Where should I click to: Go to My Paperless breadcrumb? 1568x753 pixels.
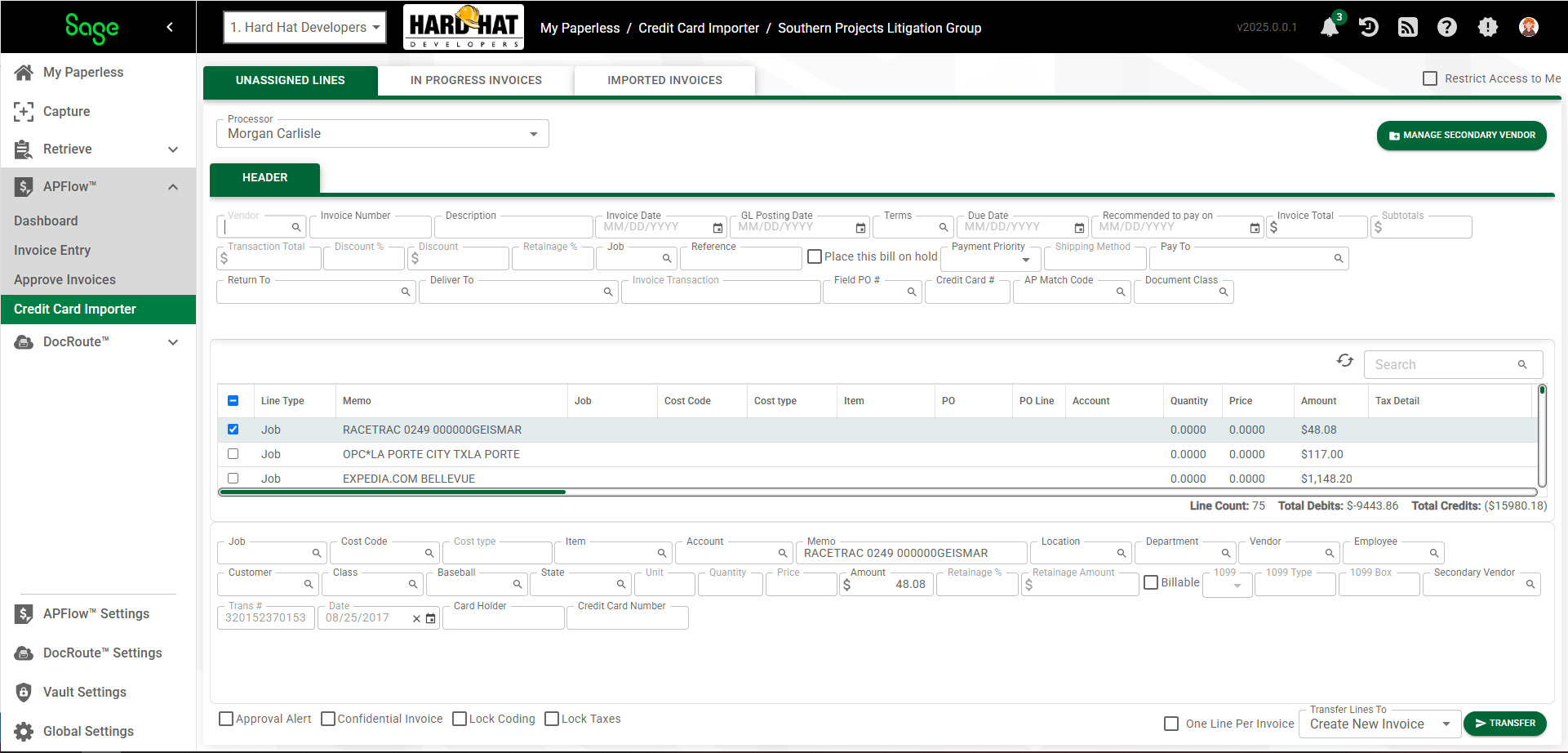click(x=580, y=28)
